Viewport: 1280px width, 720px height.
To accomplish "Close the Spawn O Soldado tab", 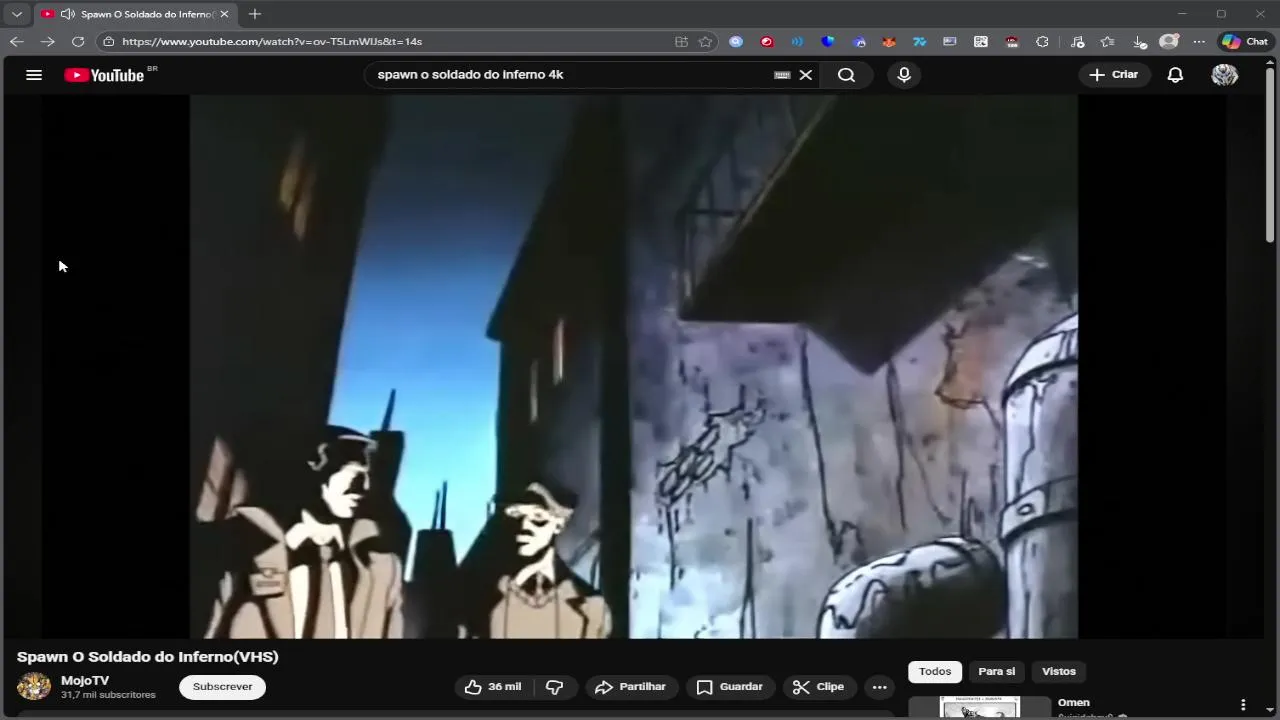I will point(224,14).
